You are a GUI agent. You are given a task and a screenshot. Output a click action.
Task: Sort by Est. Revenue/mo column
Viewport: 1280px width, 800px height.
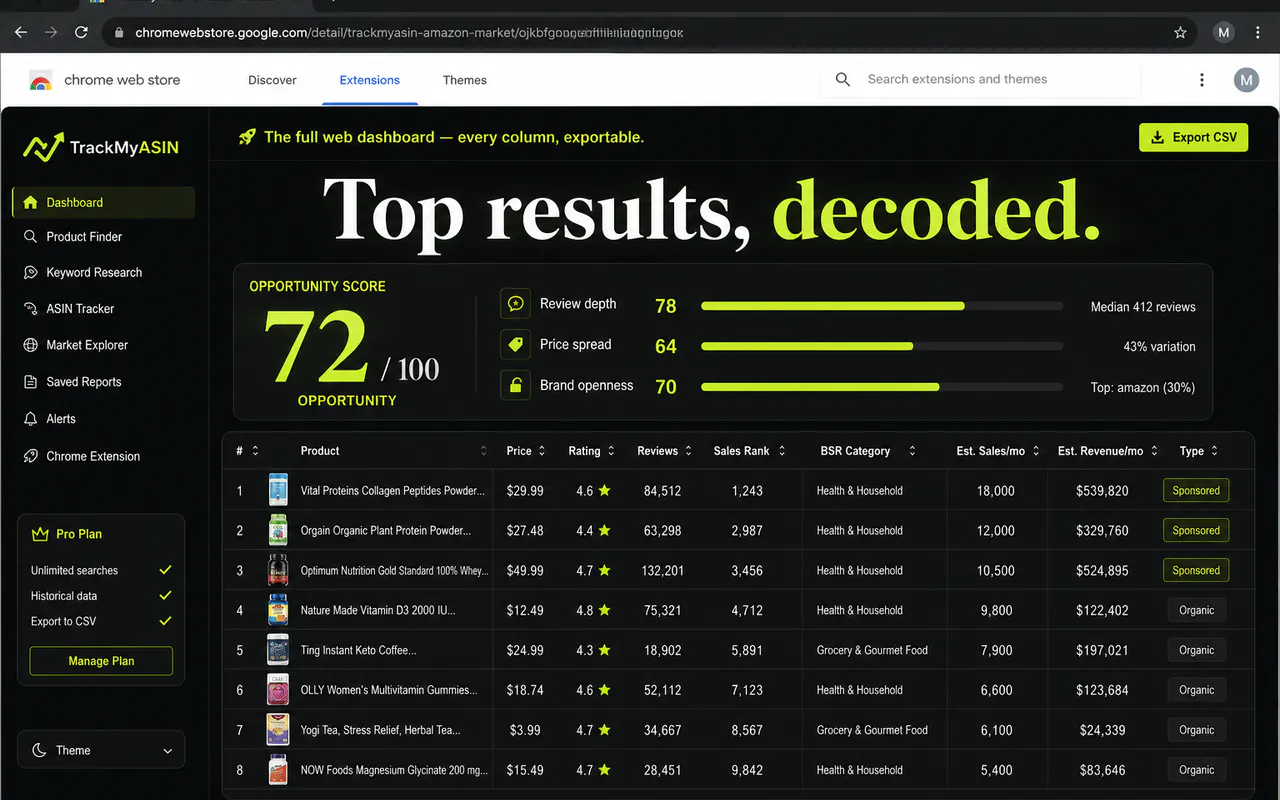tap(1154, 451)
